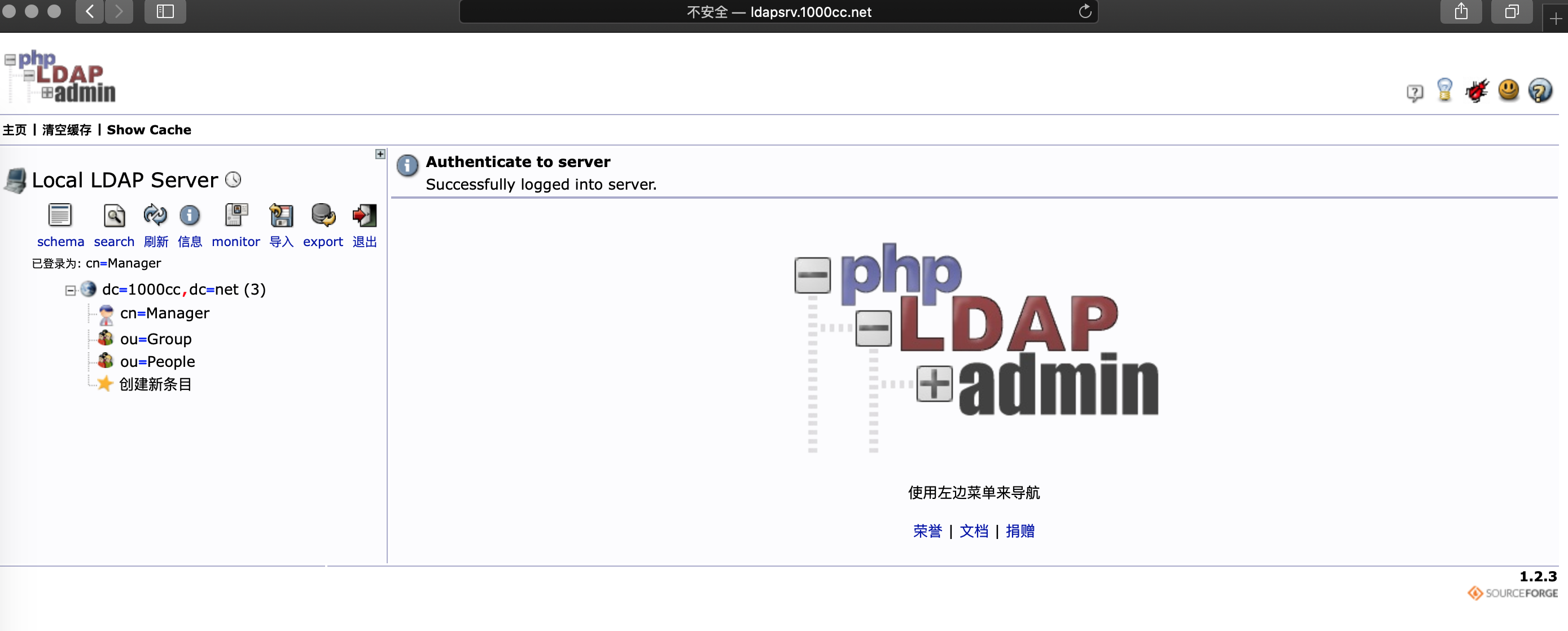Click the 1.2.3 version text
This screenshot has height=631, width=1568.
tap(1538, 576)
